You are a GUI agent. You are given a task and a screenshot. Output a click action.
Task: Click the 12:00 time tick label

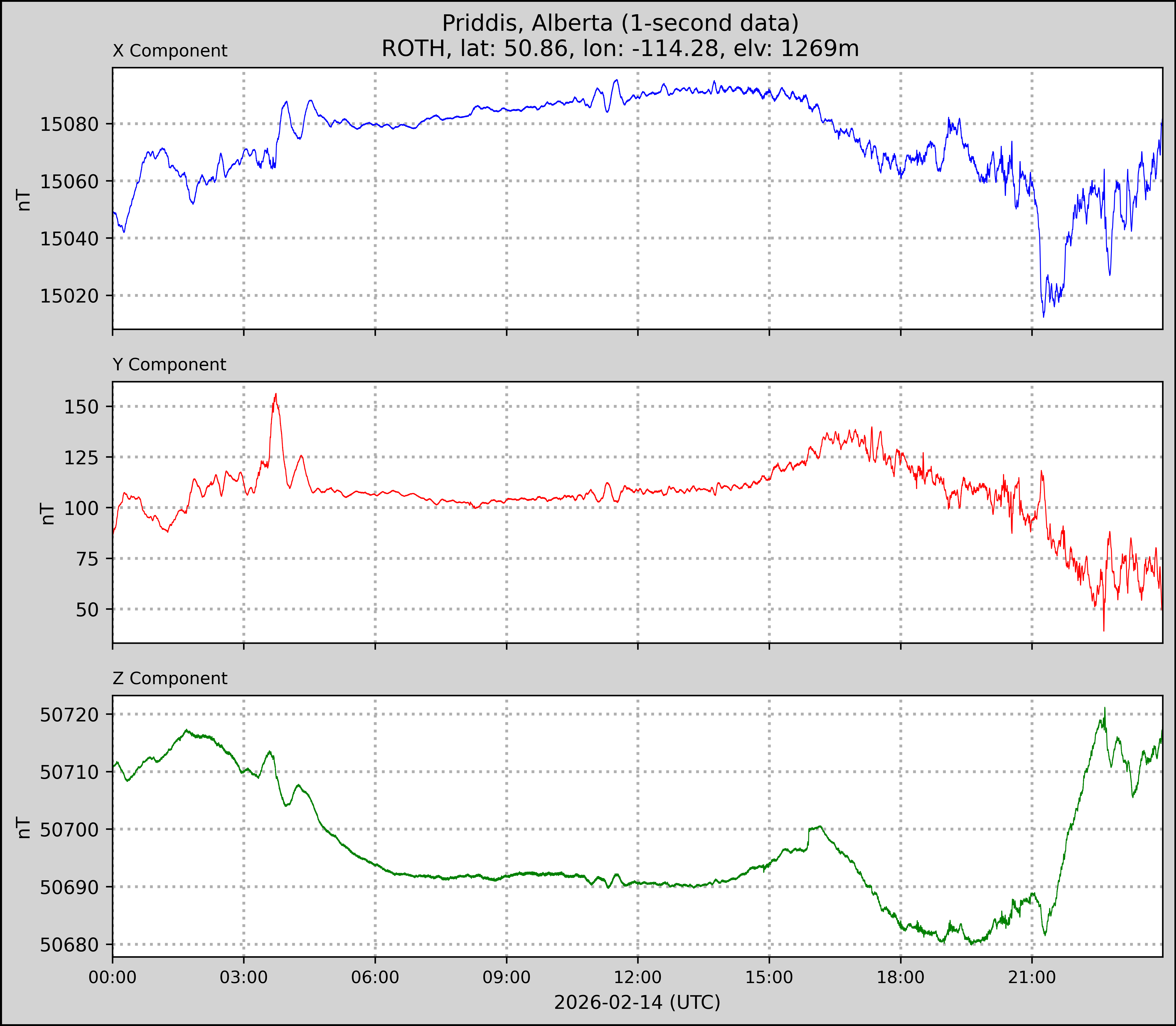(638, 977)
